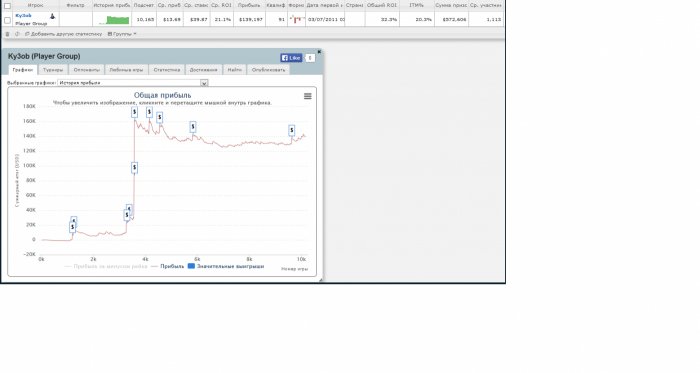Viewport: 700px width, 373px height.
Task: Open the chart hamburger menu icon
Action: (308, 96)
